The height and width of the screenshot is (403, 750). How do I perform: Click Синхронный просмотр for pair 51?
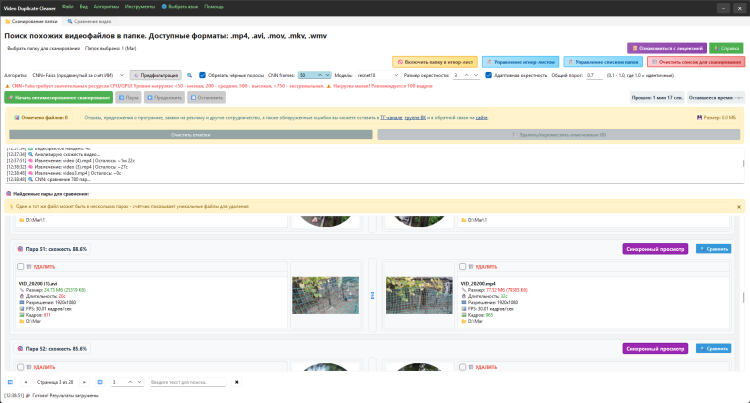tap(655, 249)
